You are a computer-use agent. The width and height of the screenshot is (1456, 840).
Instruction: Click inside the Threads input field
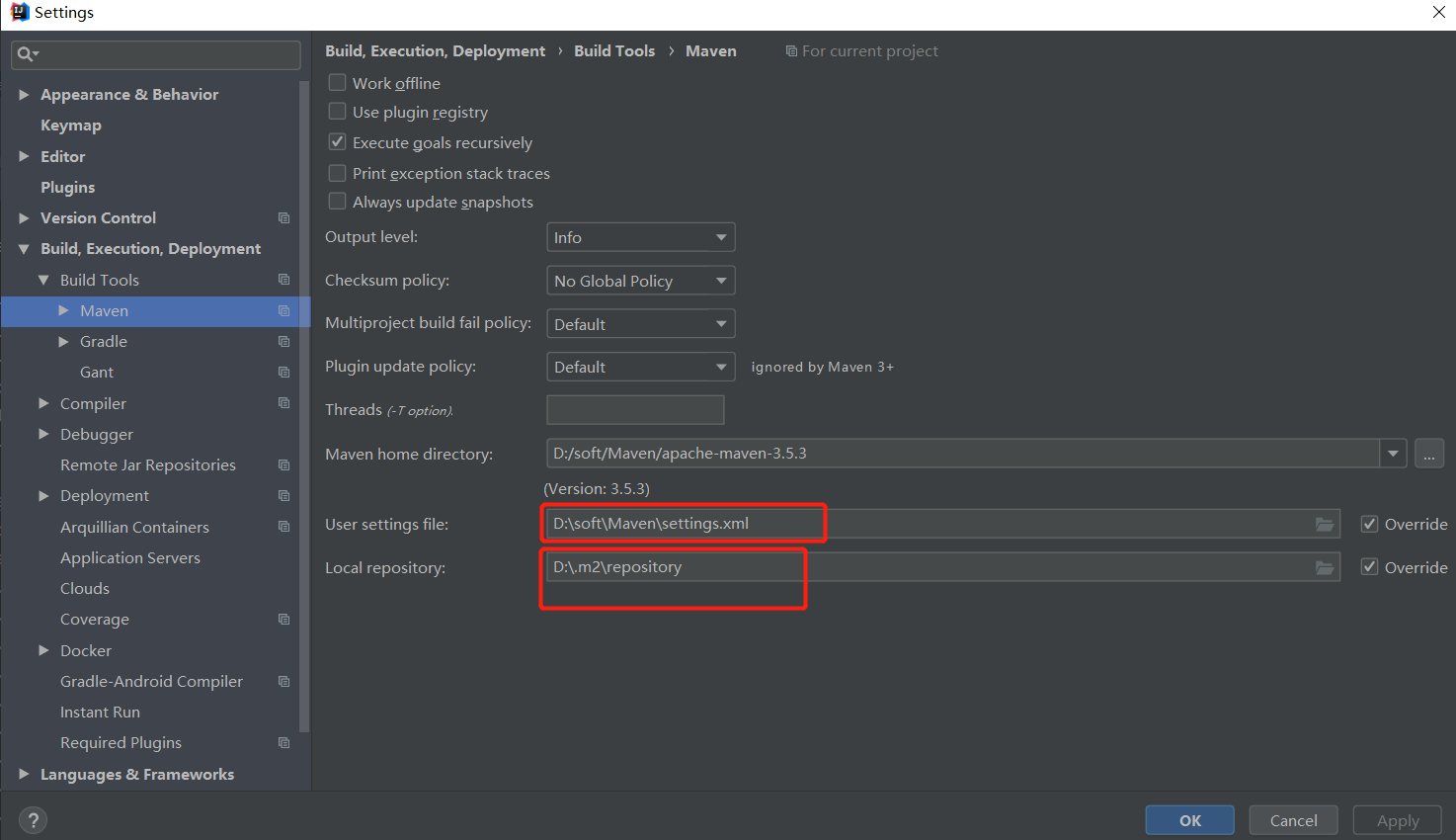click(634, 409)
